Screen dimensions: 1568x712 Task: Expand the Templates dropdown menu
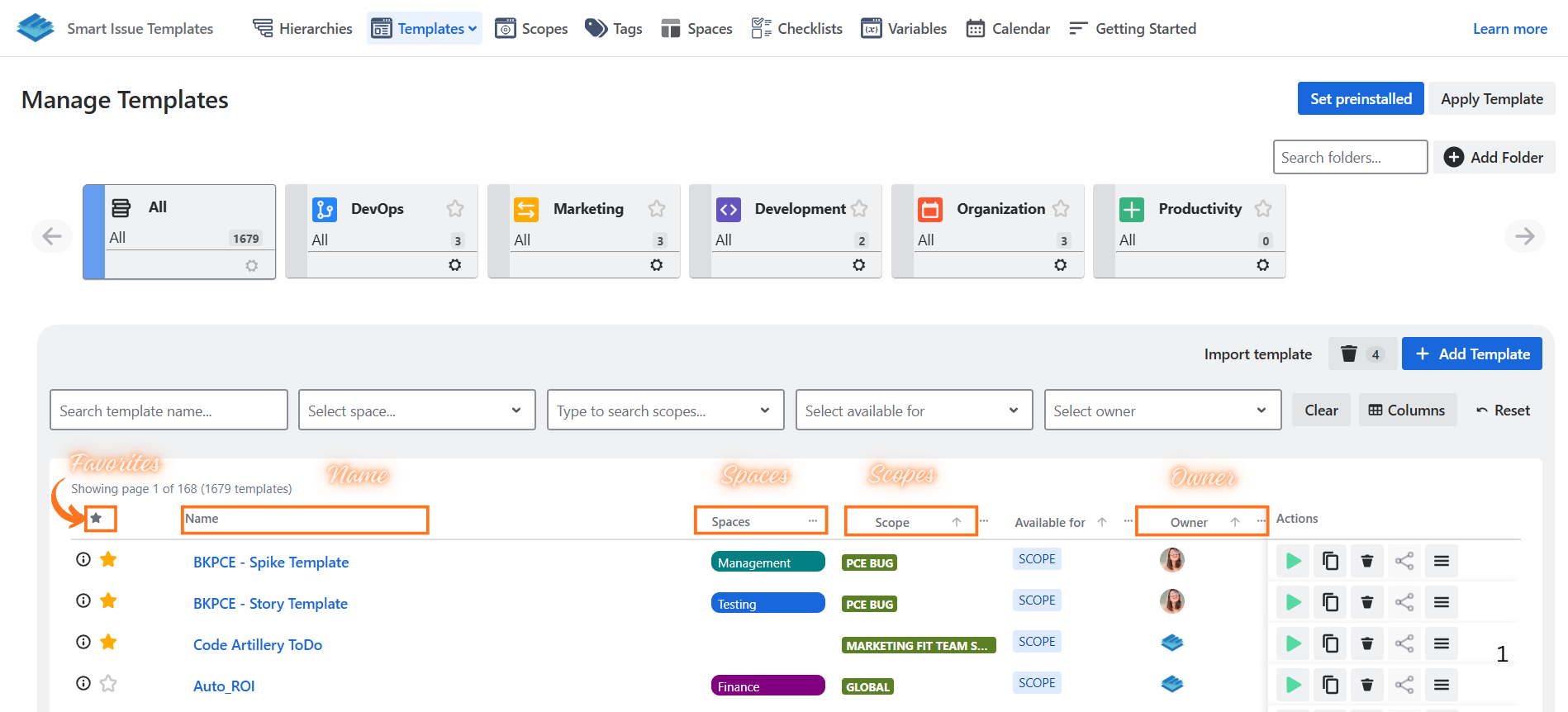tap(425, 29)
